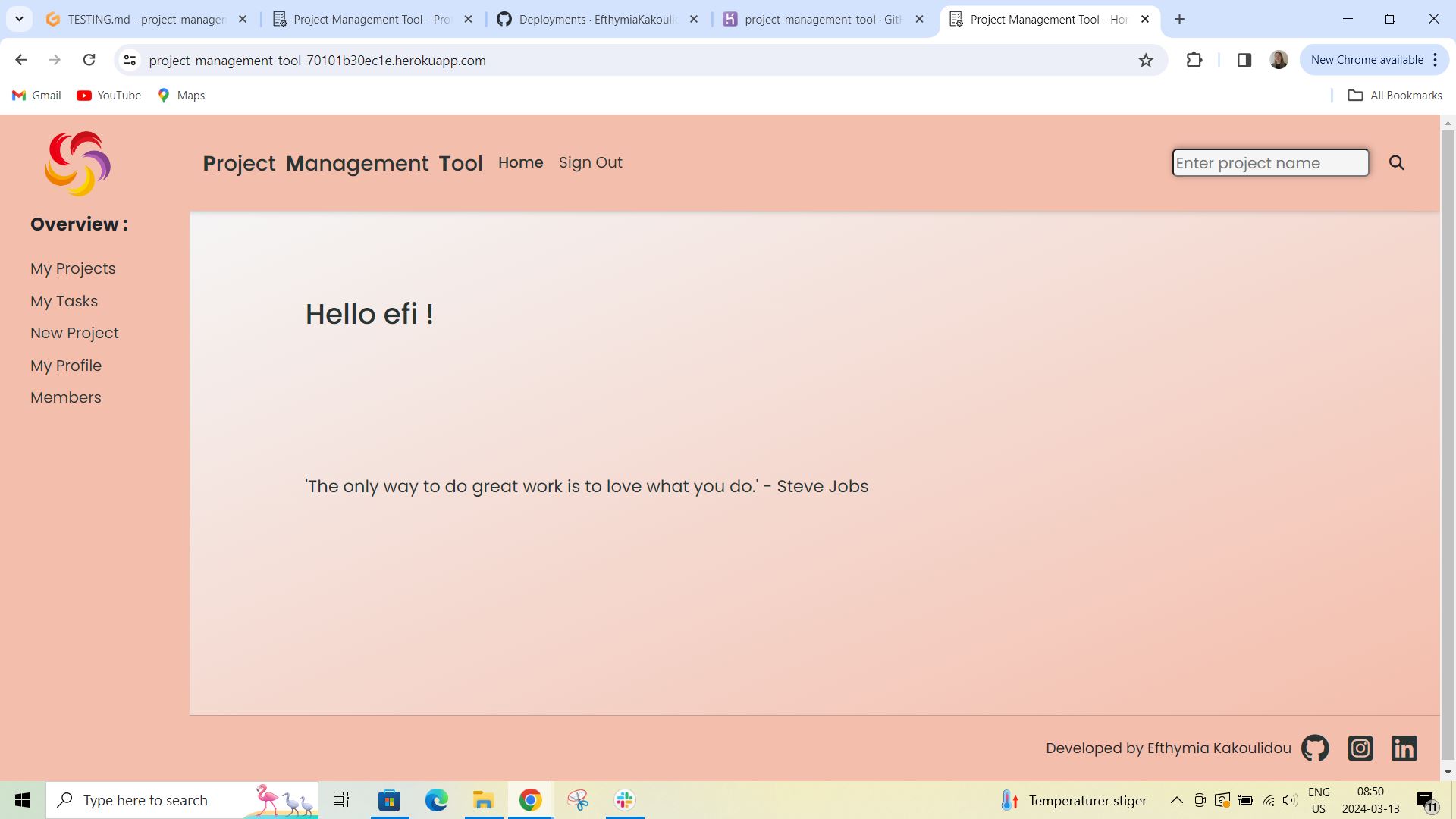Toggle the Chrome side panel
Viewport: 1456px width, 819px height.
coord(1244,60)
